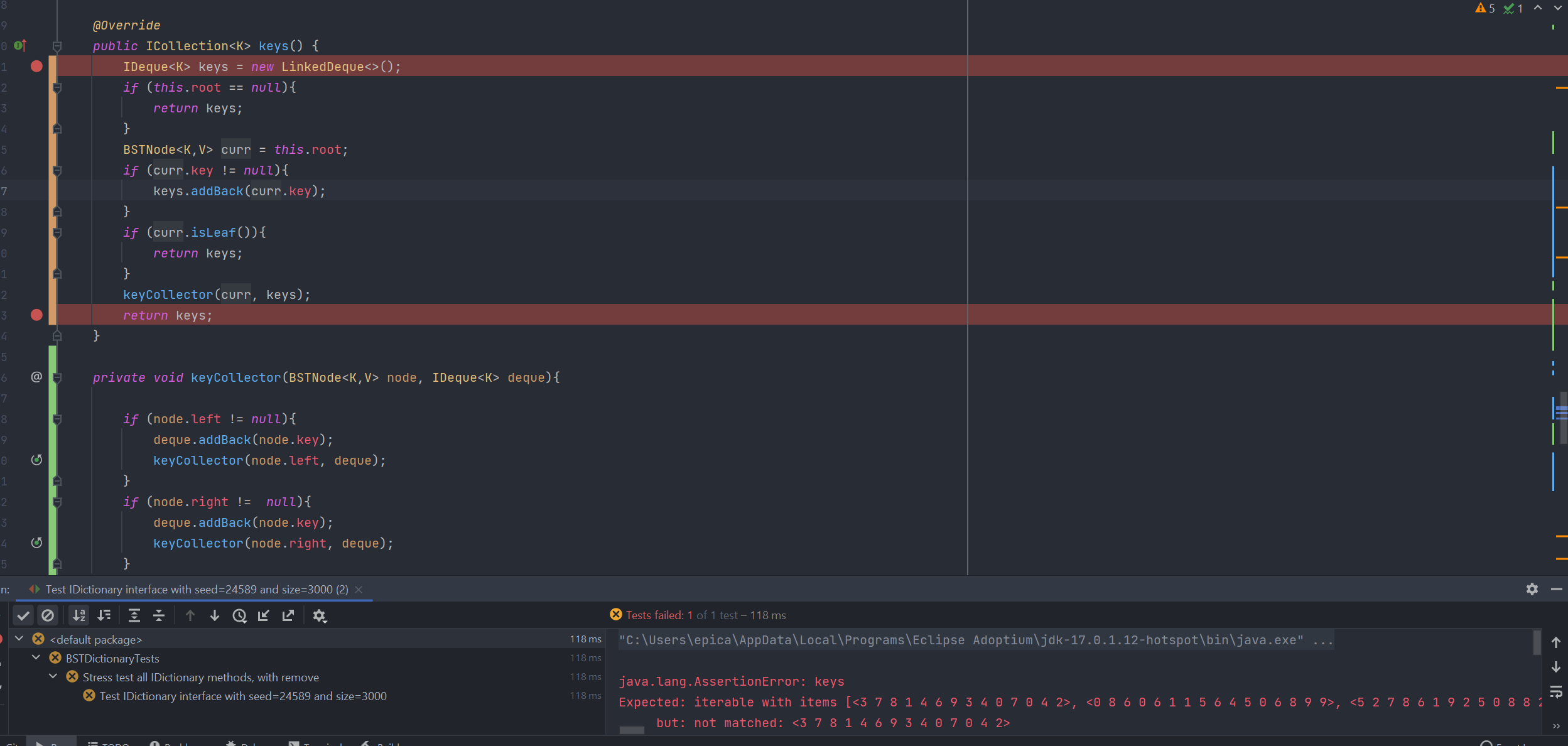Export test results icon
Viewport: 1568px width, 746px height.
[288, 615]
